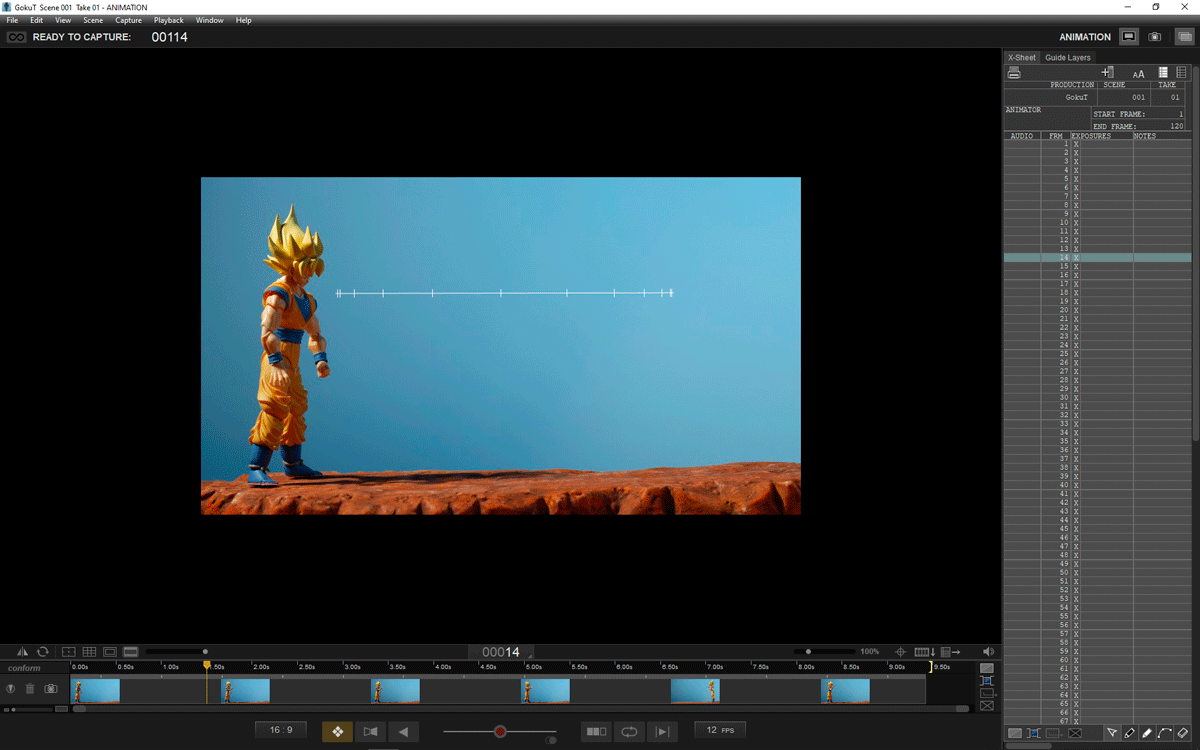Open the 12 FPS frame rate selector
This screenshot has width=1200, height=750.
pos(720,731)
